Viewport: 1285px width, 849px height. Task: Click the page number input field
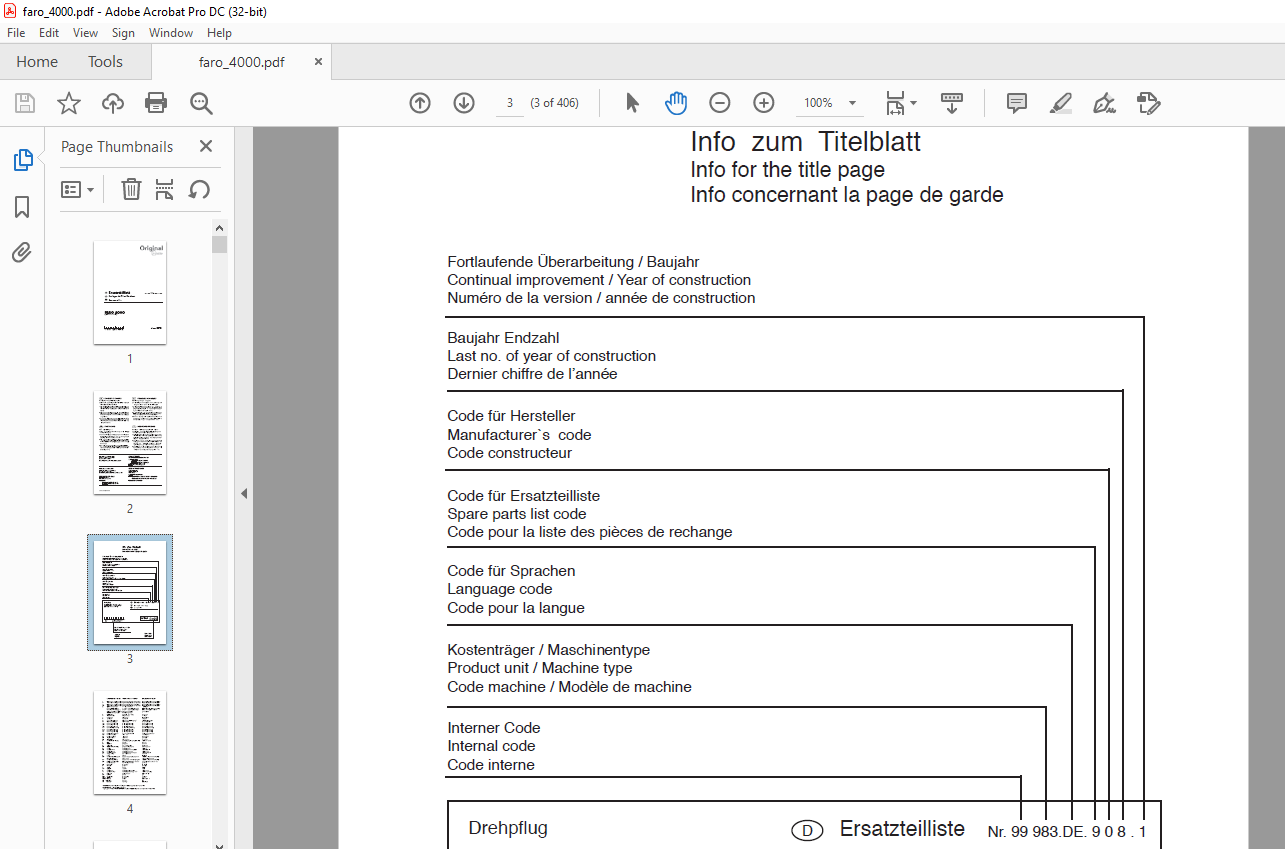(x=510, y=103)
